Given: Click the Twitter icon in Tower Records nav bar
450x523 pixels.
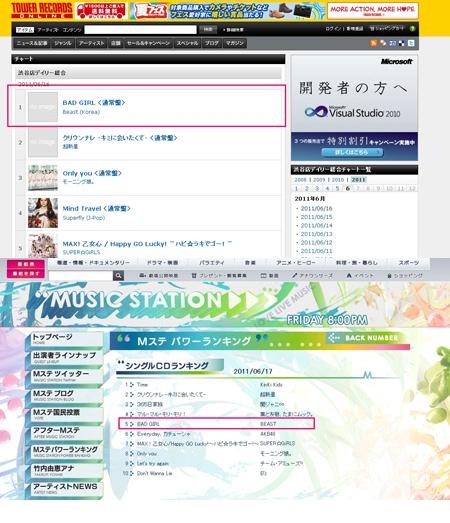Looking at the screenshot, I should [411, 43].
